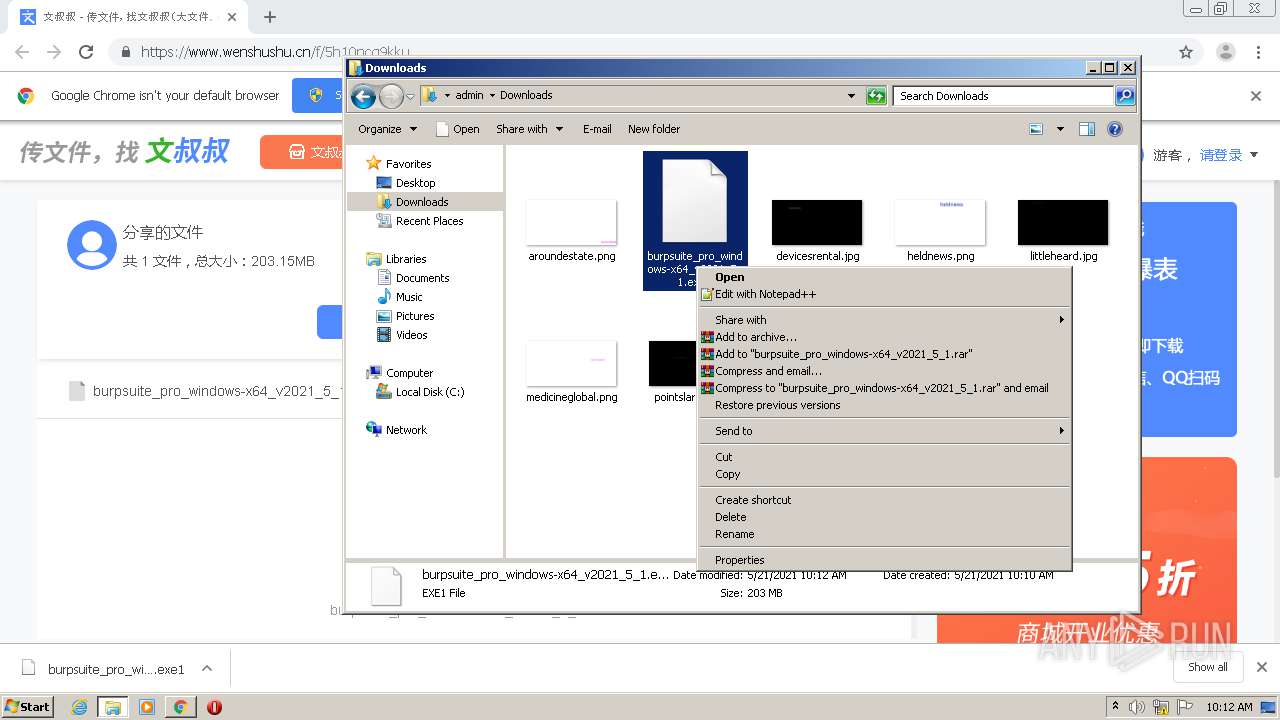
Task: Open Favorites in navigation pane
Action: [408, 164]
